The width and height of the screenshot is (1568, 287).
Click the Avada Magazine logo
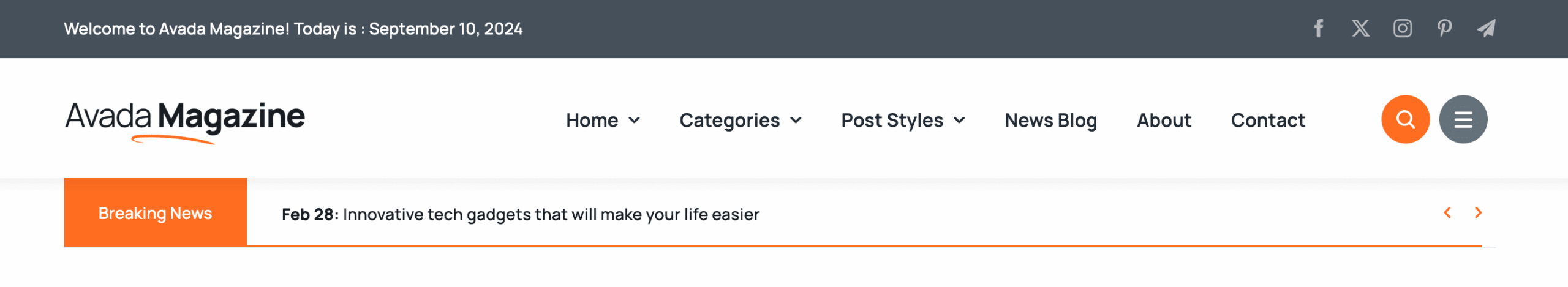coord(185,118)
